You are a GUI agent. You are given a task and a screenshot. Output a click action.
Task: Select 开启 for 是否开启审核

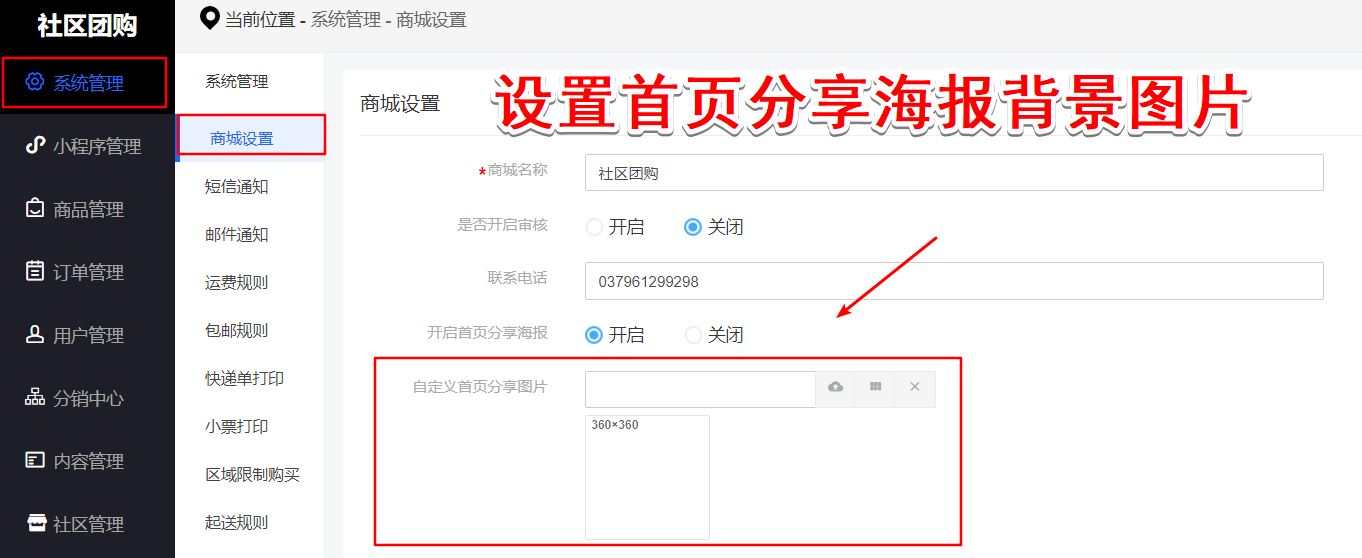594,227
